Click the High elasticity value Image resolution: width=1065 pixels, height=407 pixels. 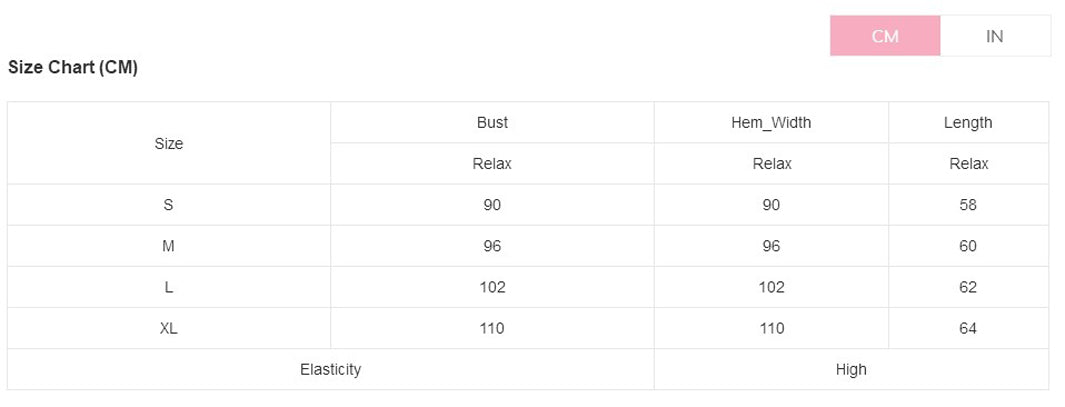(851, 370)
